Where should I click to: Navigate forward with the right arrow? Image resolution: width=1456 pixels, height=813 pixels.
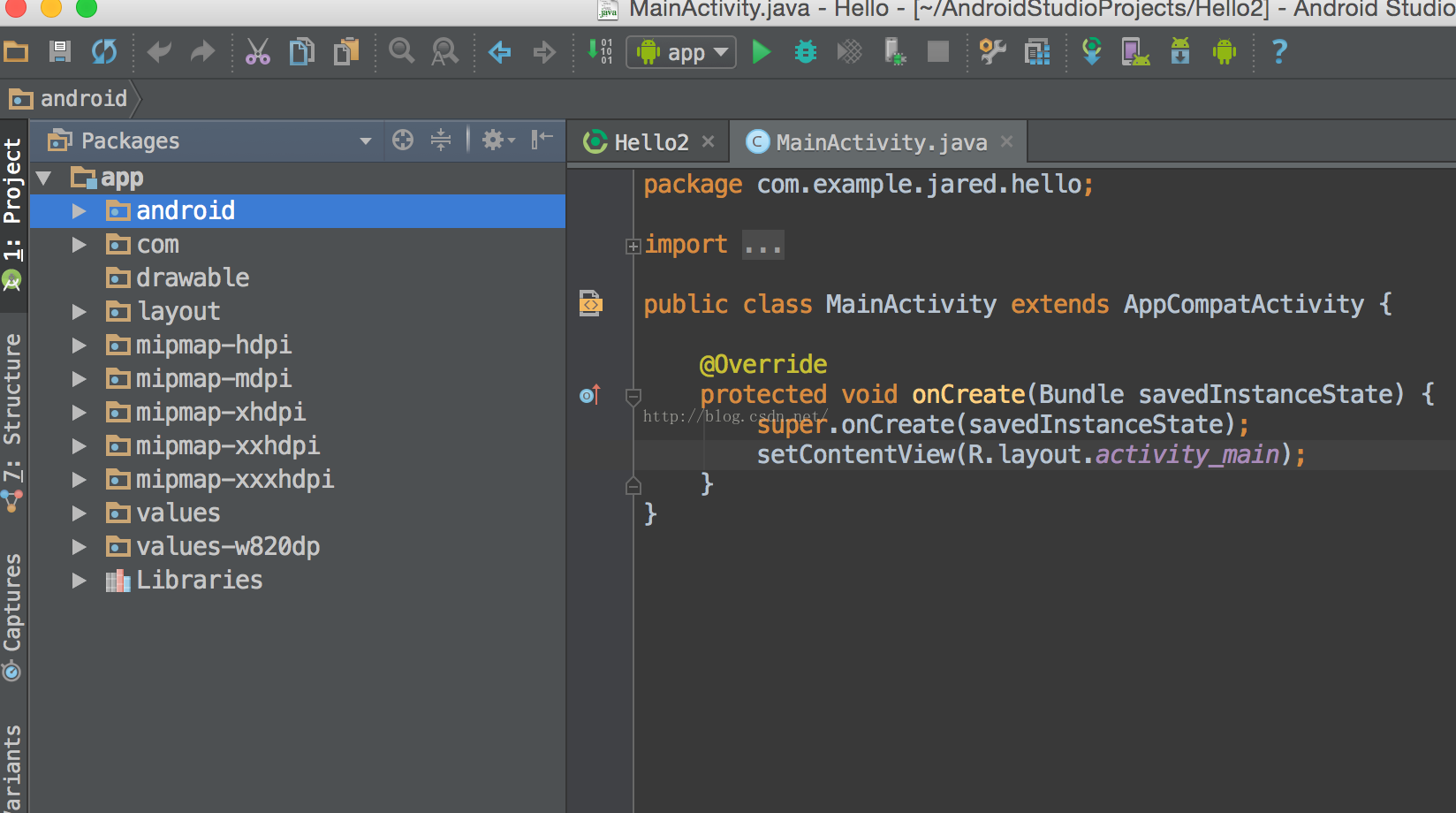[x=544, y=52]
